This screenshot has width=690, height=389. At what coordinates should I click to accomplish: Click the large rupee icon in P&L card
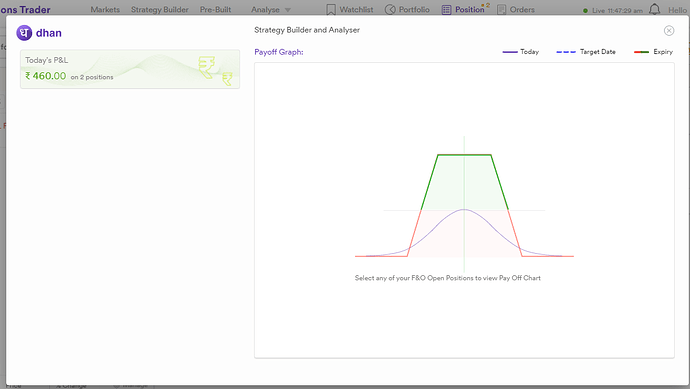(x=206, y=67)
